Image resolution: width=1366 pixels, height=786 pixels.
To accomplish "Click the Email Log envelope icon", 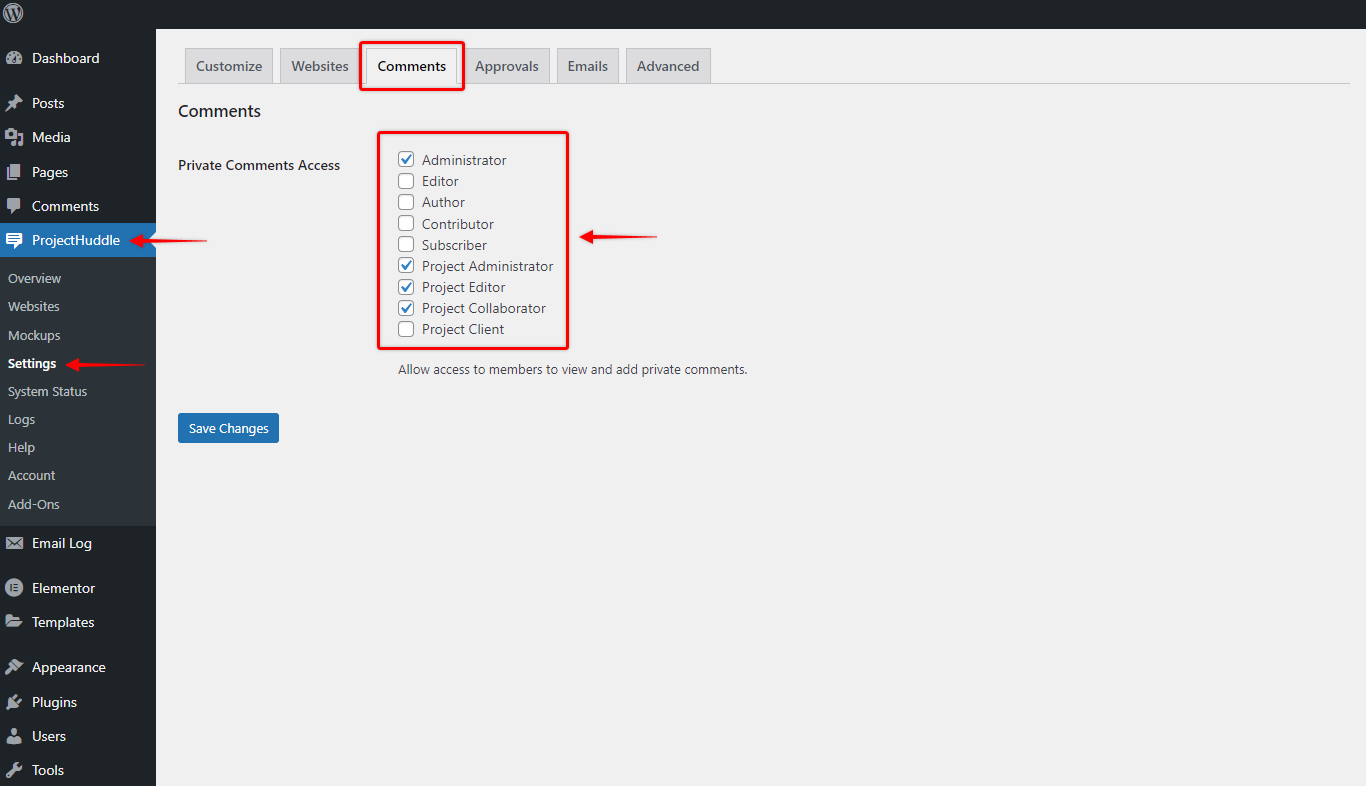I will pos(14,543).
